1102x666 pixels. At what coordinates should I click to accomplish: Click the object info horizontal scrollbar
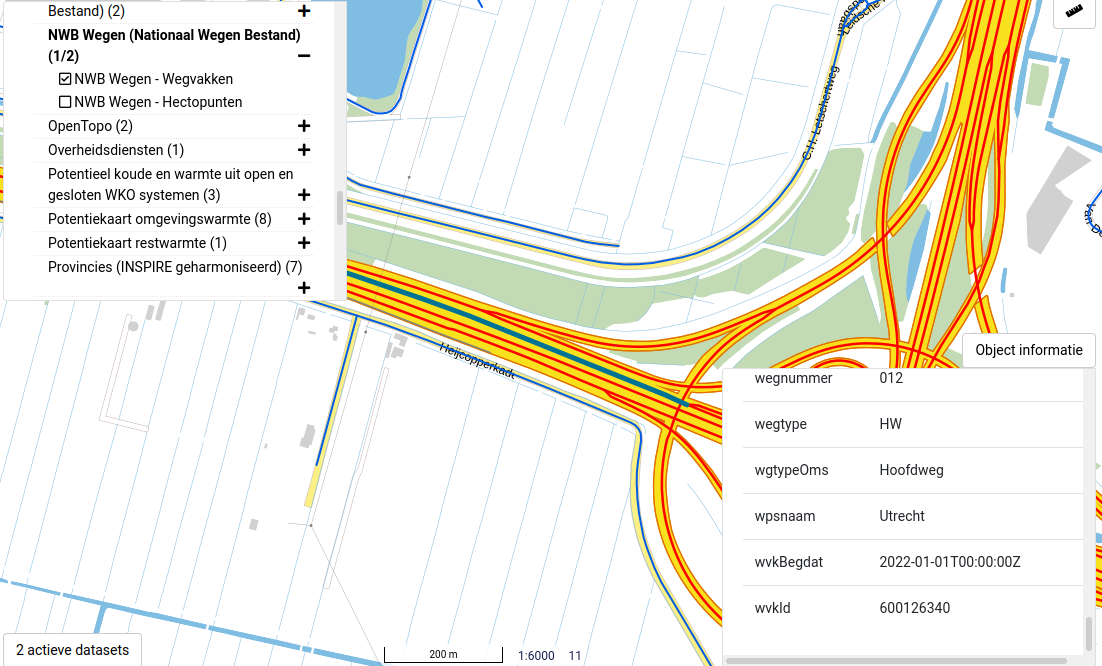point(900,661)
